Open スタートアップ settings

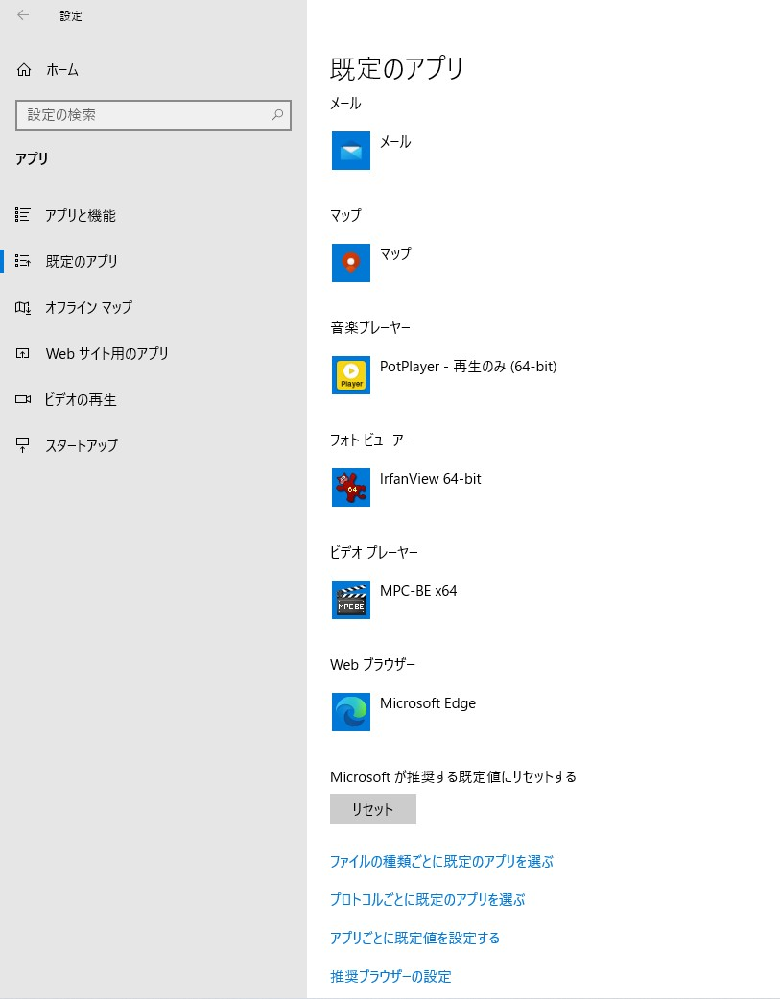81,445
